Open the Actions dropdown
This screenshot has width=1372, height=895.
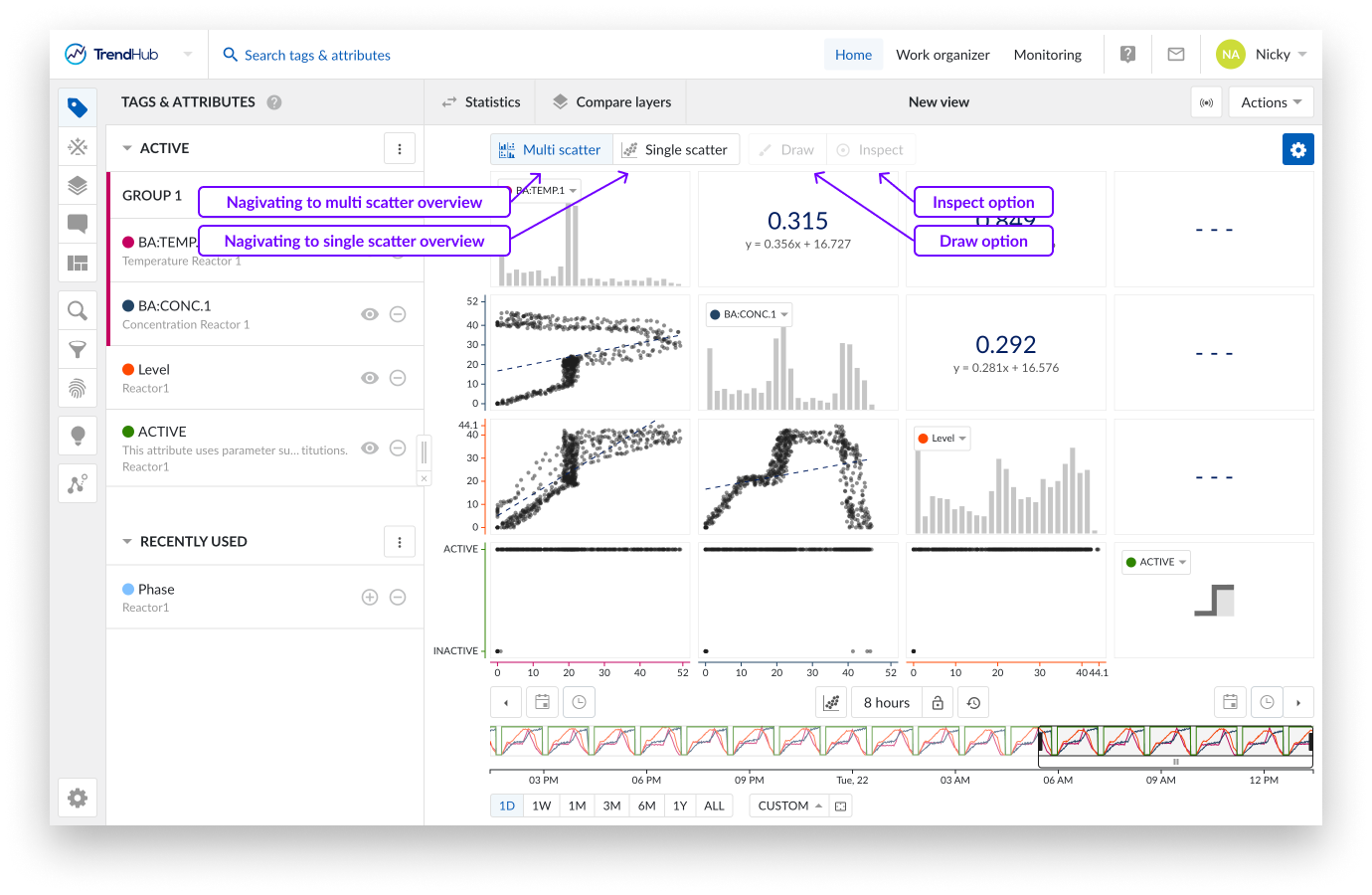click(1271, 102)
